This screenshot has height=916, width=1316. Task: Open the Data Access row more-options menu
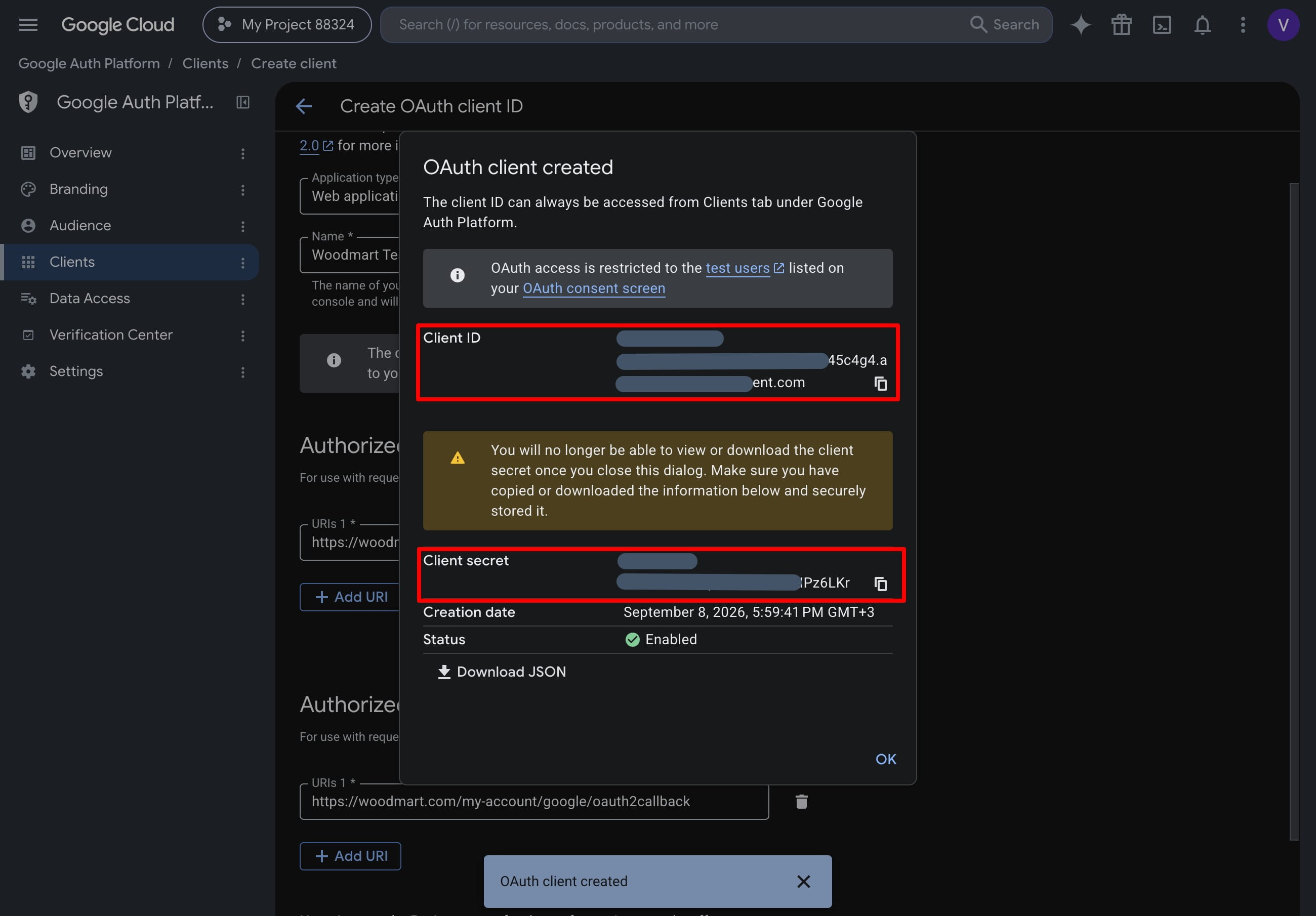[x=243, y=299]
